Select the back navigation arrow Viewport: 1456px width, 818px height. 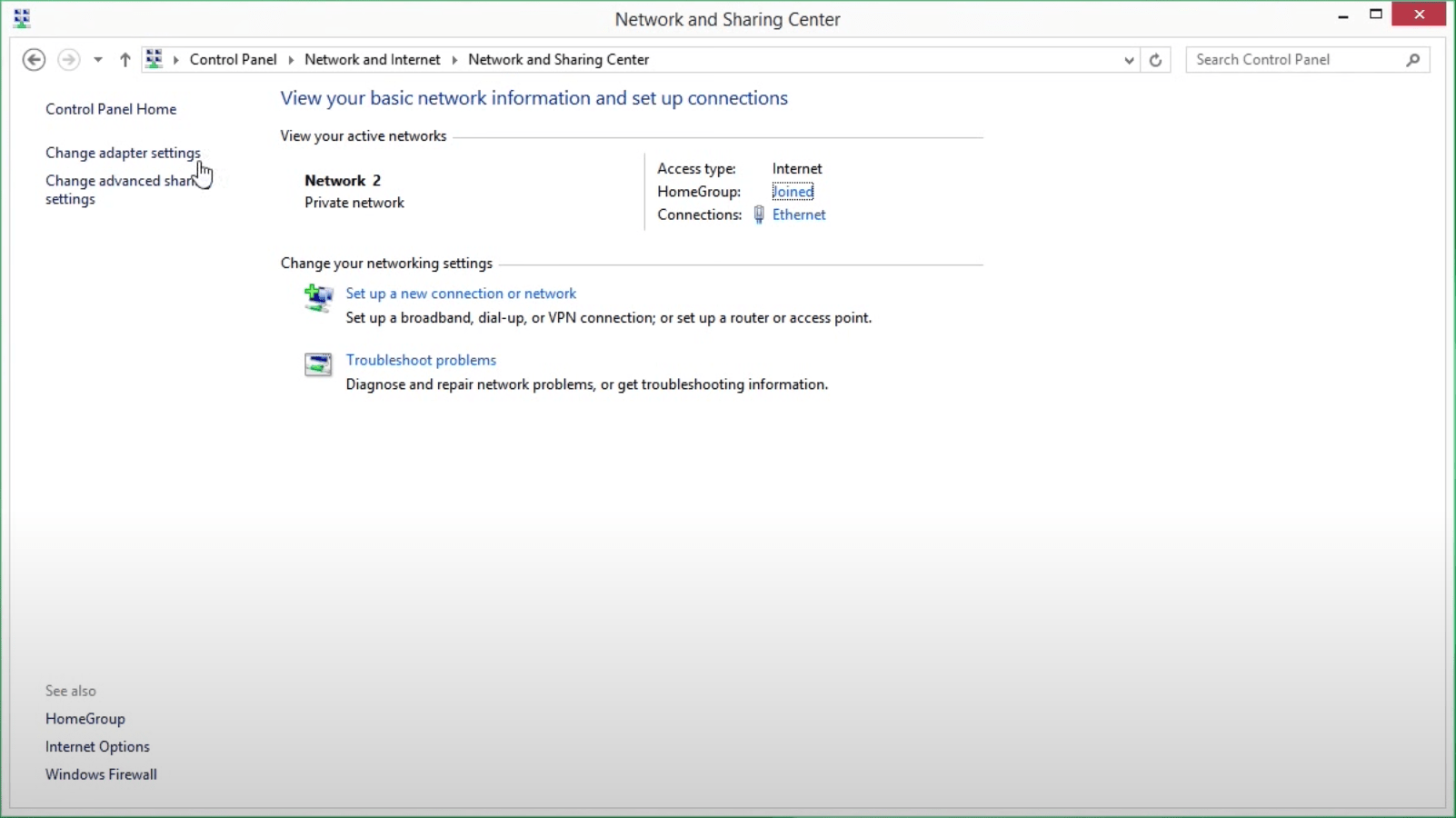click(x=34, y=59)
